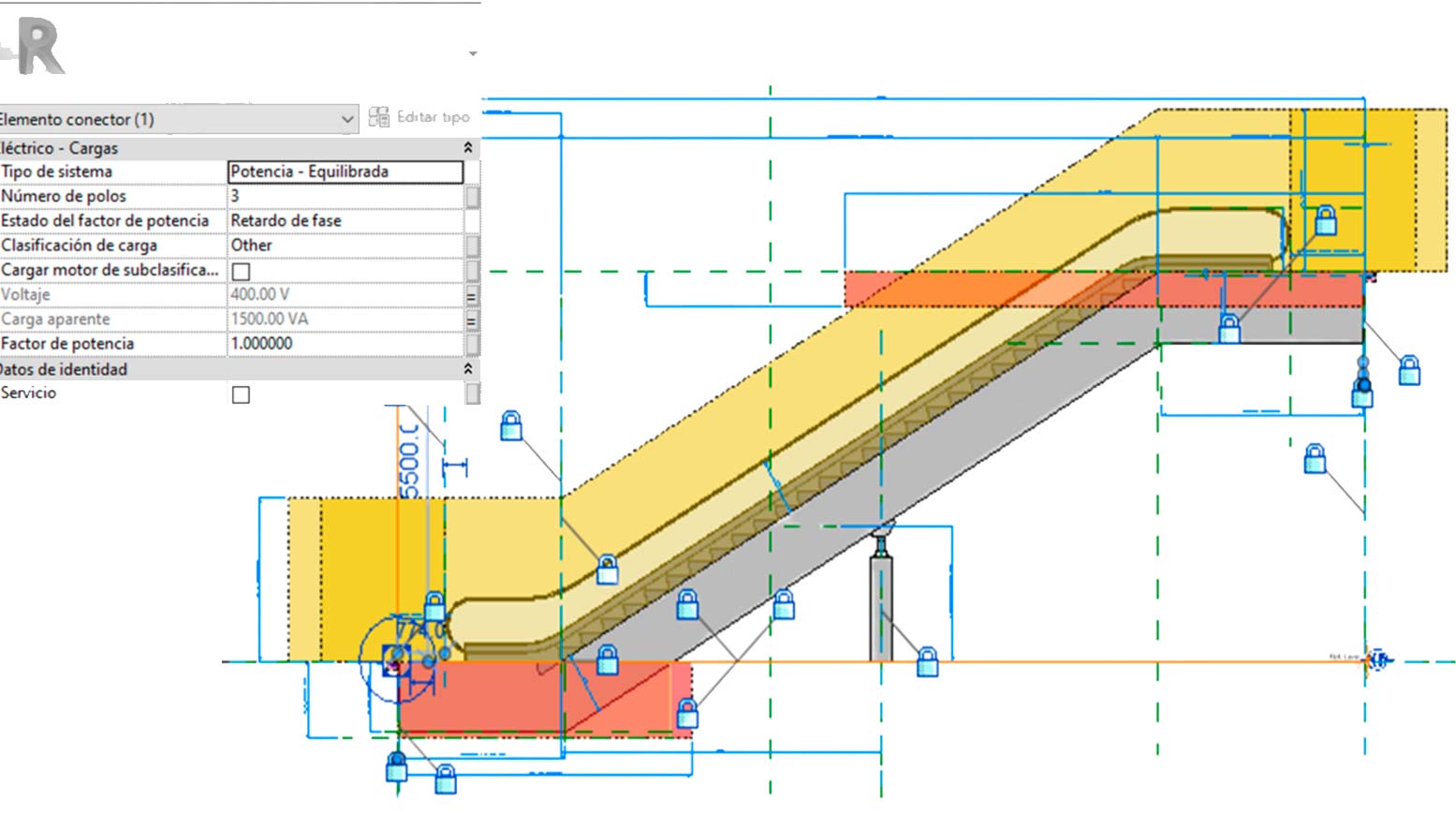Viewport: 1456px width, 815px height.
Task: Click the Editar tipo button
Action: coord(419,117)
